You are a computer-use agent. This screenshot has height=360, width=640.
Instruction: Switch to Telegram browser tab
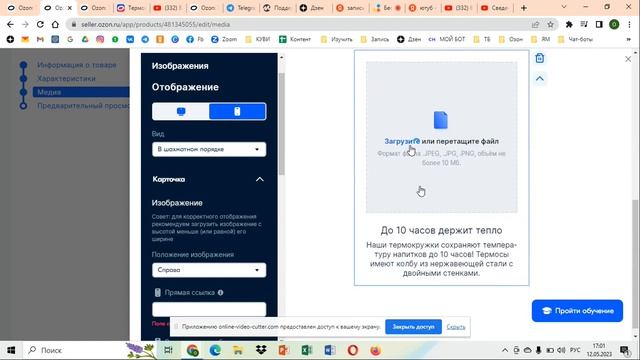241,8
